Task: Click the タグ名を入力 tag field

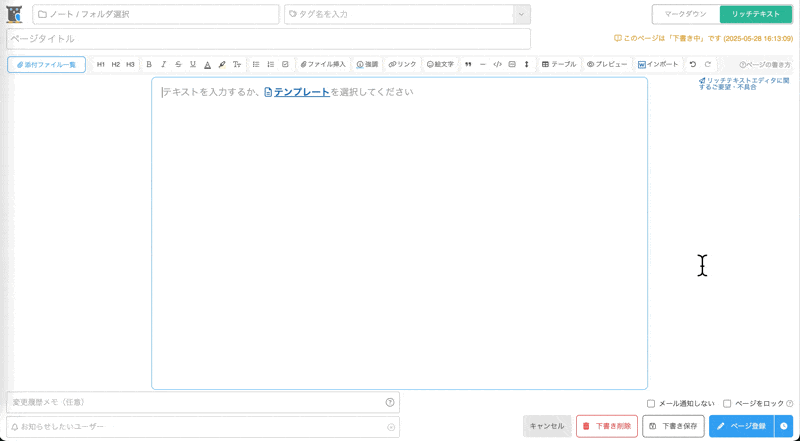Action: pyautogui.click(x=398, y=14)
